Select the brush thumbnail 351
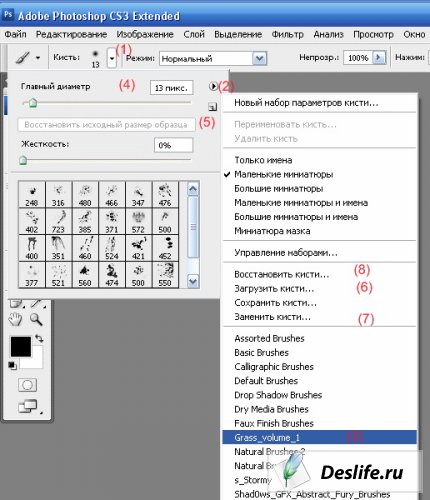 click(x=58, y=248)
